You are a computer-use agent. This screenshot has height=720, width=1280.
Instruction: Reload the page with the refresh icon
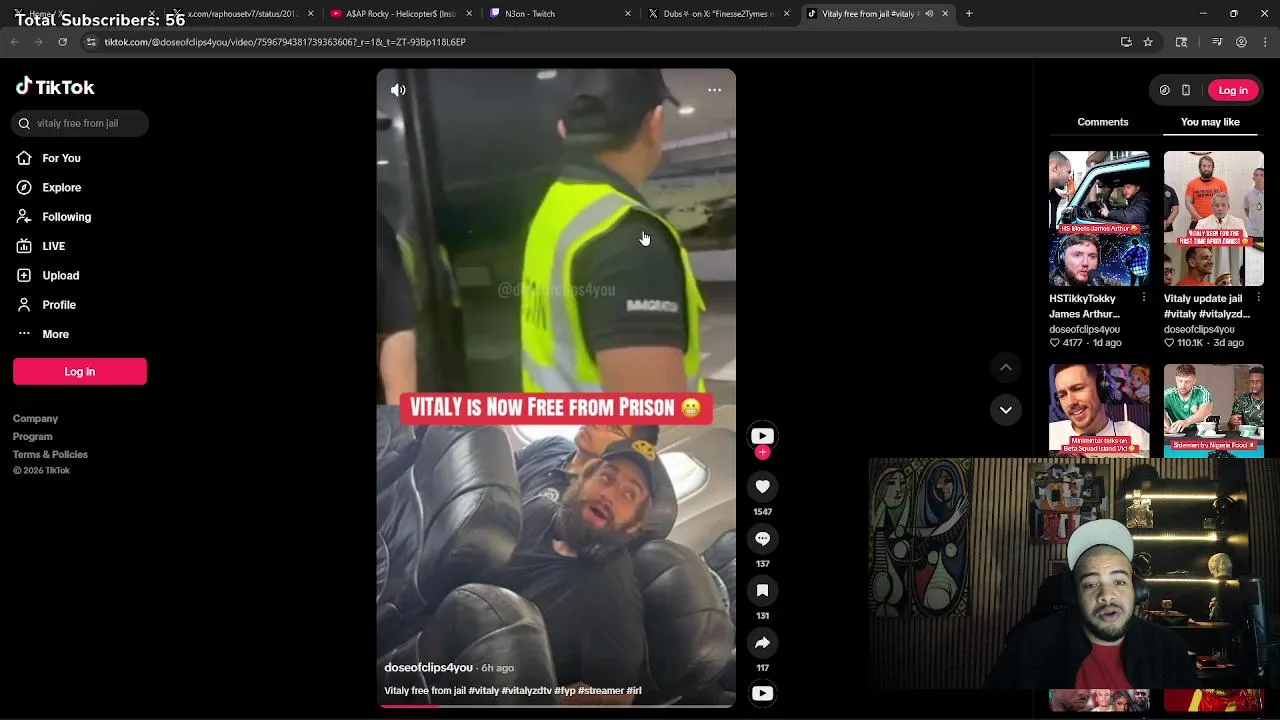point(62,42)
